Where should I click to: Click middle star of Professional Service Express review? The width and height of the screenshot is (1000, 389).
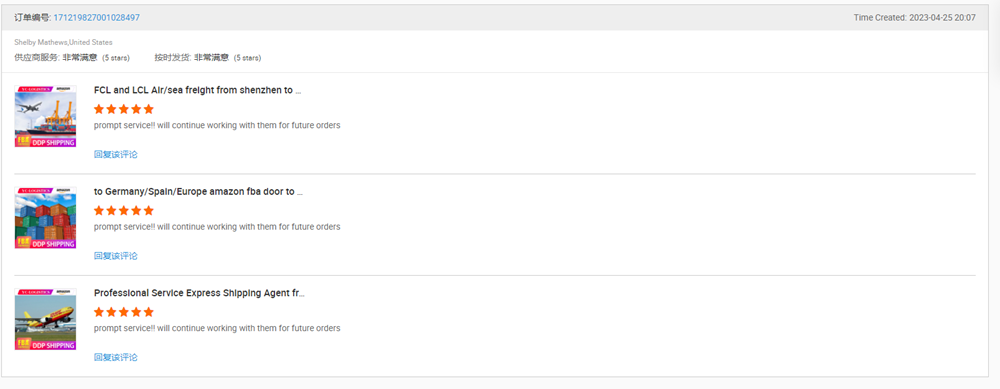[124, 312]
